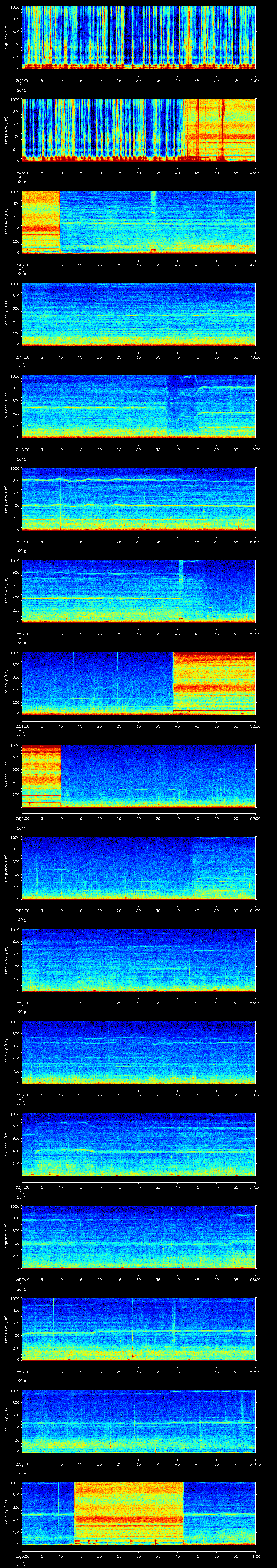
Task: Select the spectrogram panel starting at 2:44:00
Action: coord(139,38)
